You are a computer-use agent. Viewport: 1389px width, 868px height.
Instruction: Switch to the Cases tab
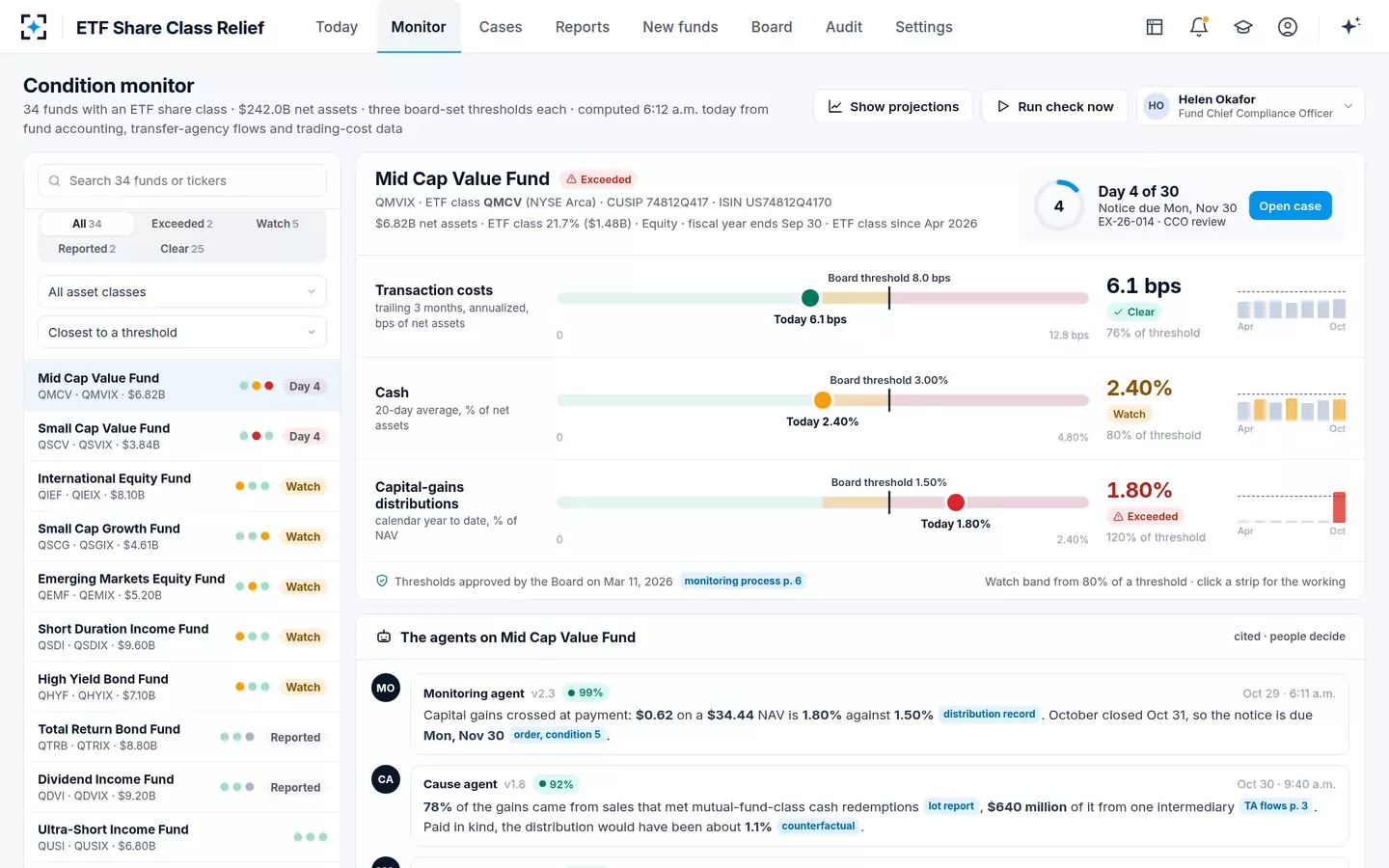(x=501, y=27)
